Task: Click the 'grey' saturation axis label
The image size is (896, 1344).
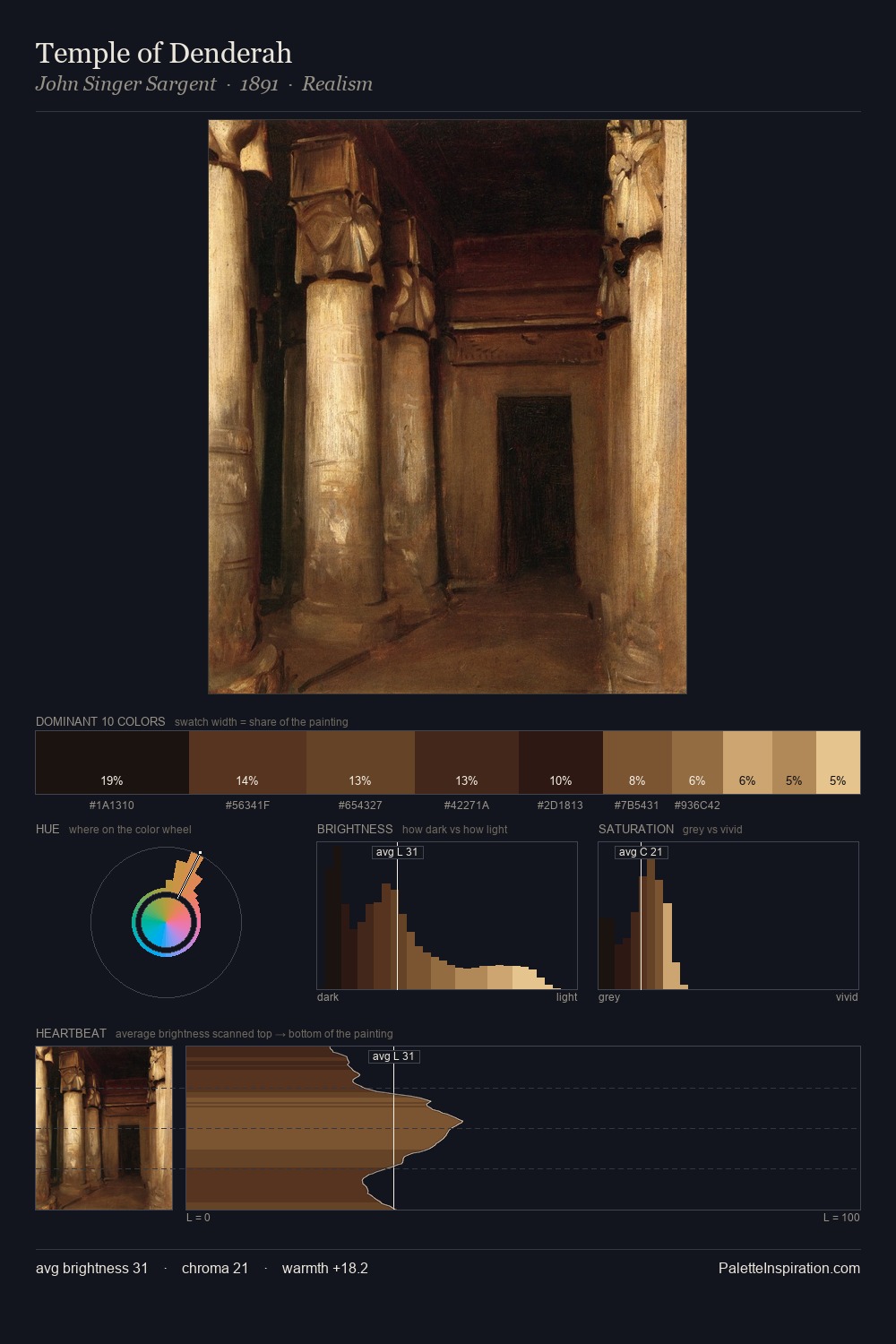Action: [609, 997]
